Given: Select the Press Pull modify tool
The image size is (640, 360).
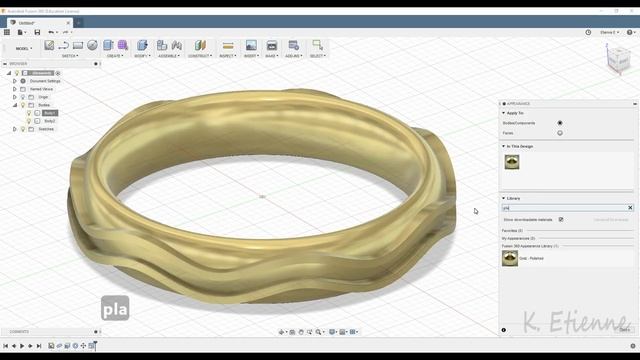Looking at the screenshot, I should tap(142, 45).
